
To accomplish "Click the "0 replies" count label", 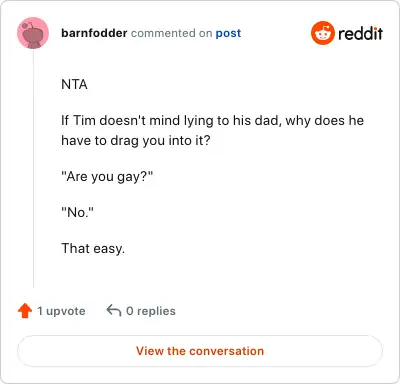I will coord(151,311).
